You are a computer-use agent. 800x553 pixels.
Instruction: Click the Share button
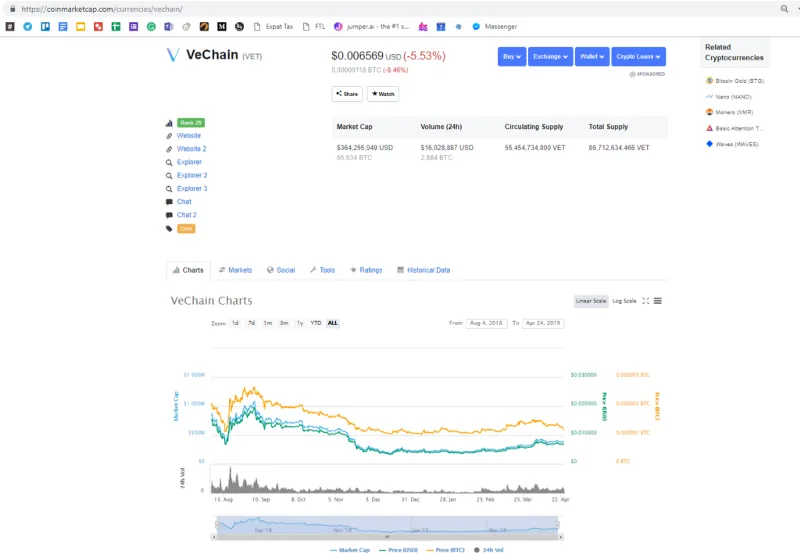point(347,94)
